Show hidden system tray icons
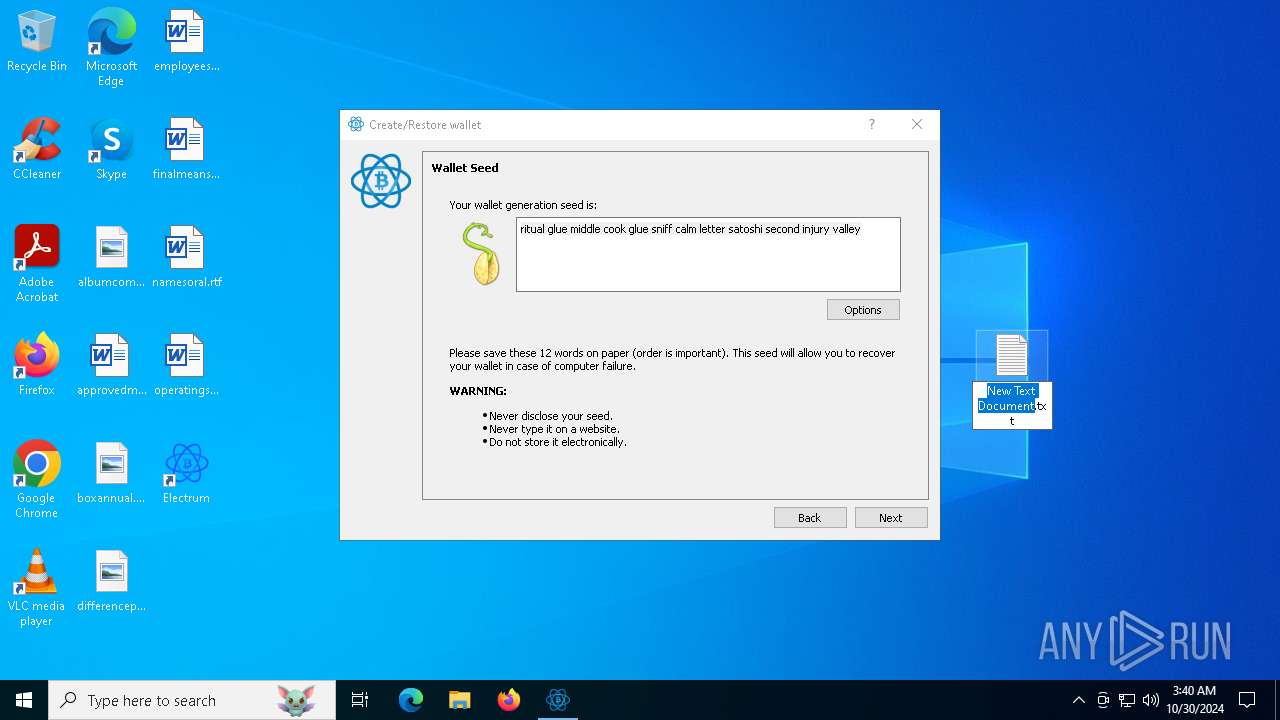 coord(1078,700)
